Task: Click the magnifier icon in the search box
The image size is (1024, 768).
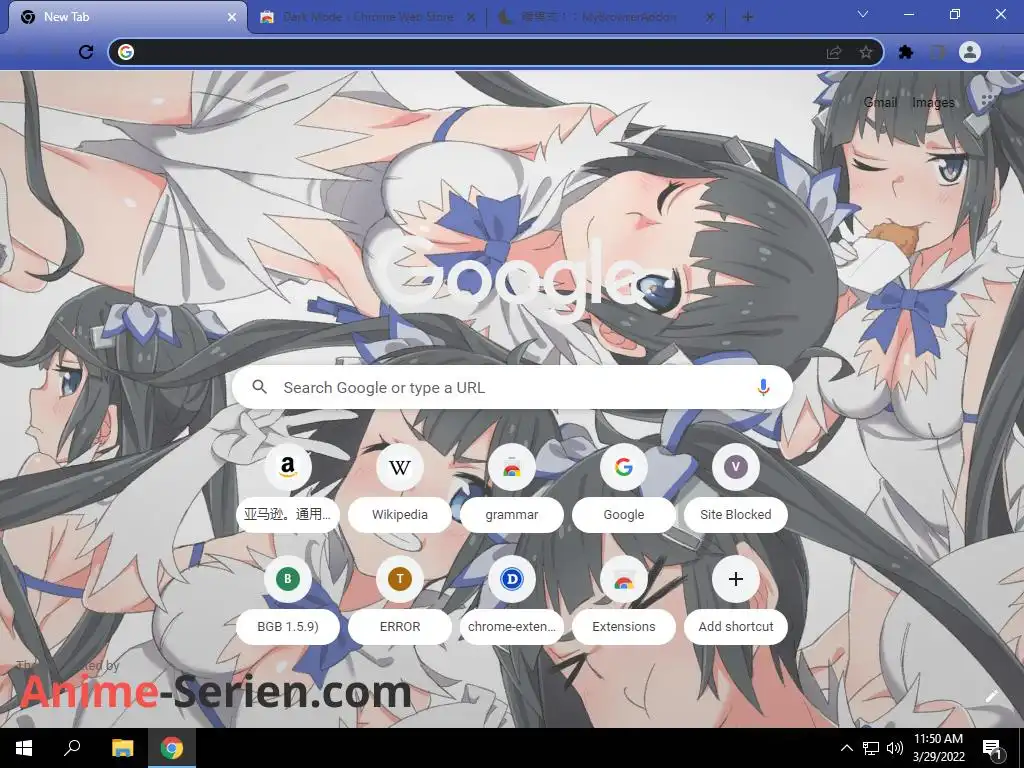Action: (x=259, y=387)
